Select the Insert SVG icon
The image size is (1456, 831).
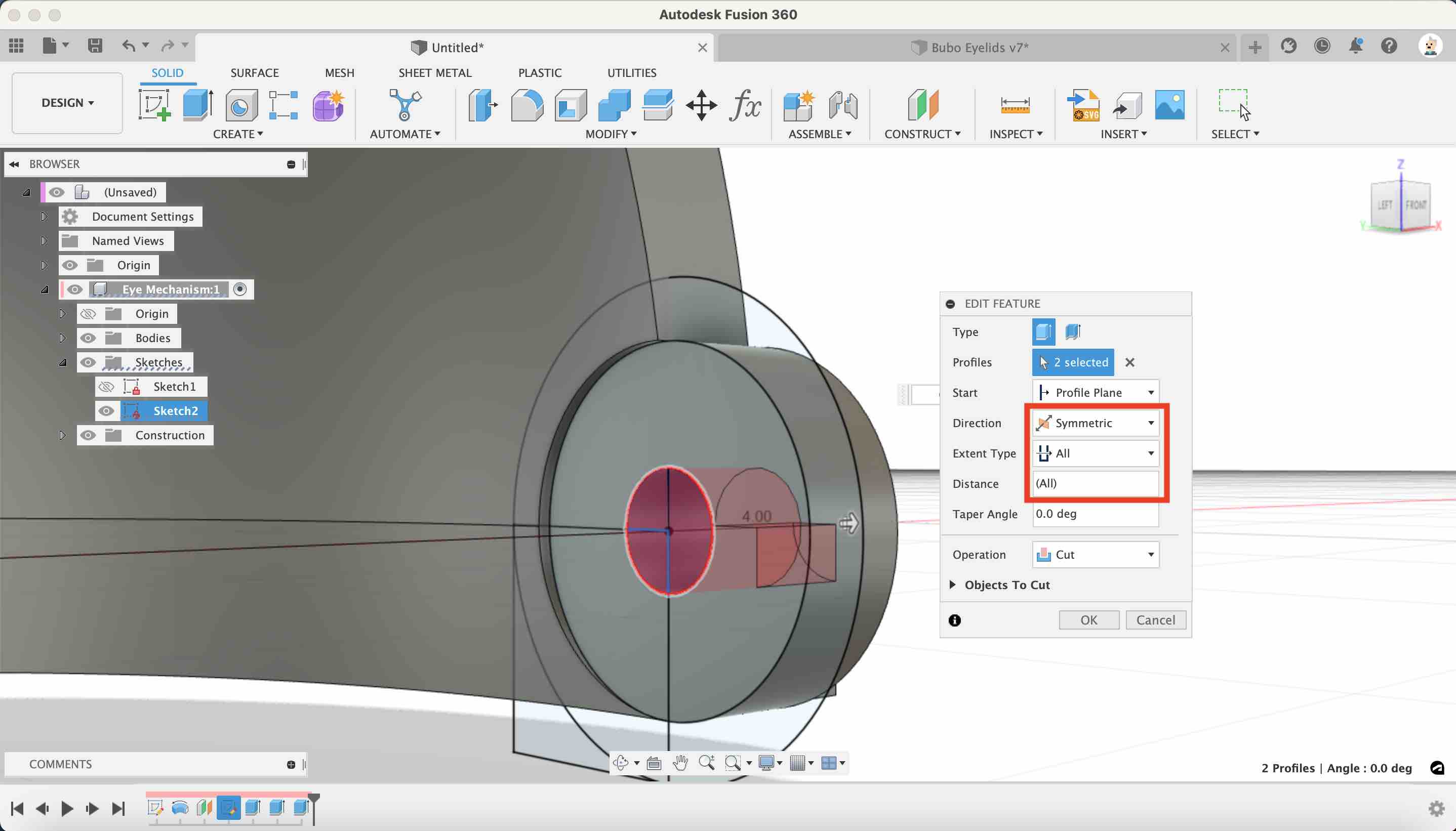(1083, 106)
